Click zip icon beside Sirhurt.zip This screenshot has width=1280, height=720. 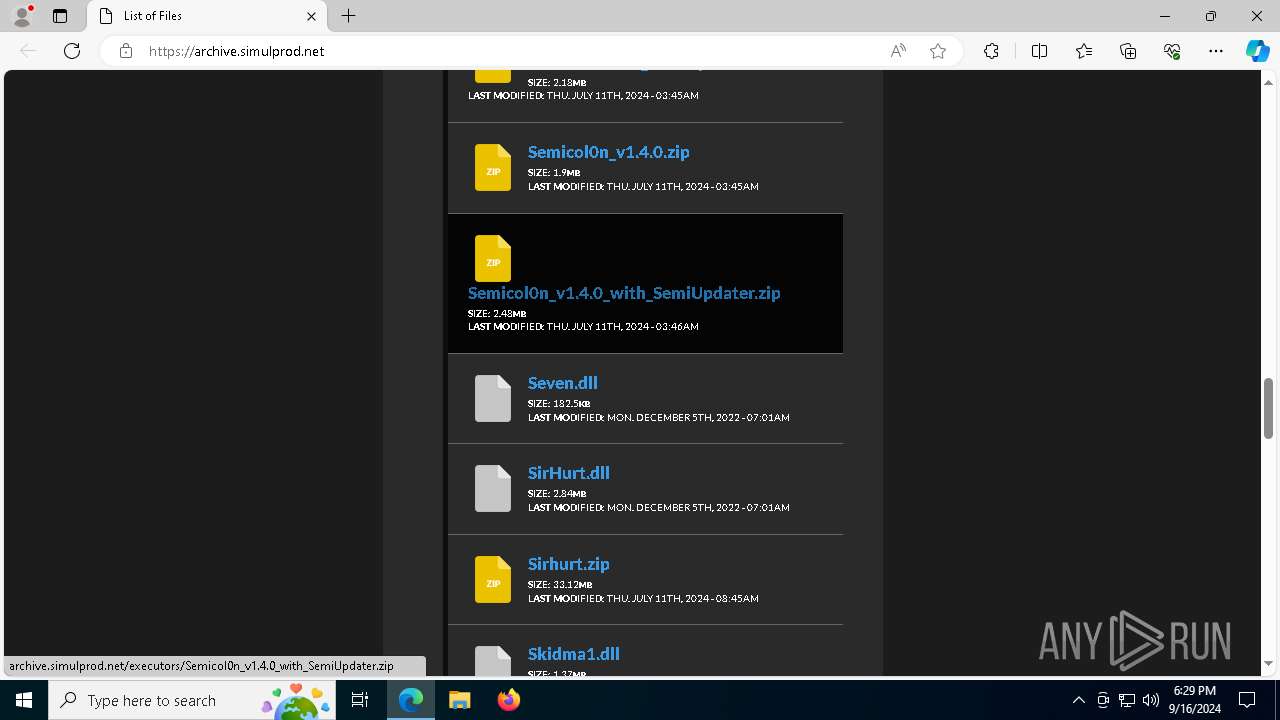tap(493, 579)
